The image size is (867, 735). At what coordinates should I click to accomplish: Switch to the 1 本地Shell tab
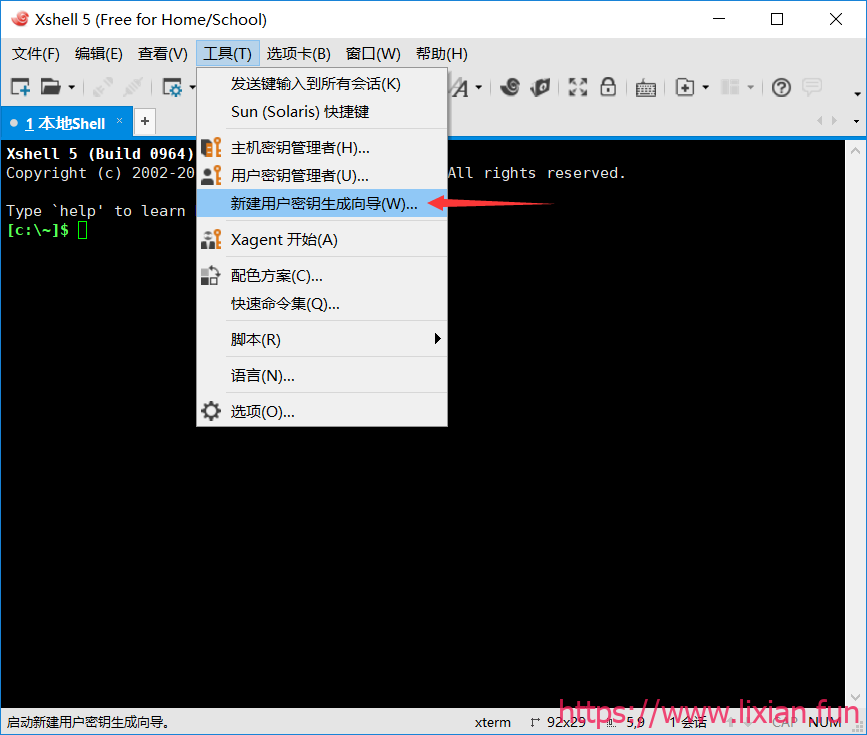pos(65,123)
